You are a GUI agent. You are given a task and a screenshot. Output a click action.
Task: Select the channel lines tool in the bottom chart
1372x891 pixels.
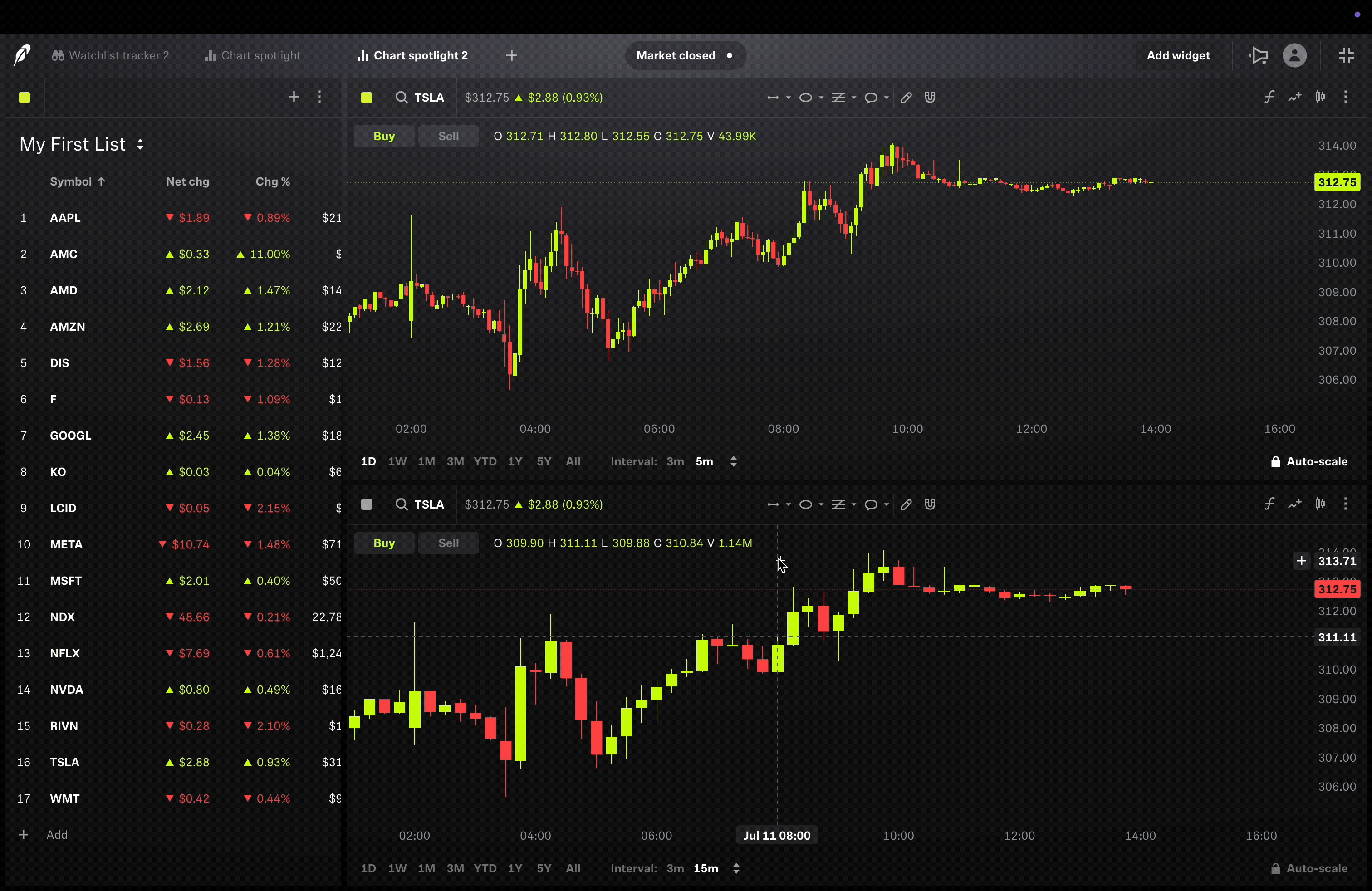point(838,504)
